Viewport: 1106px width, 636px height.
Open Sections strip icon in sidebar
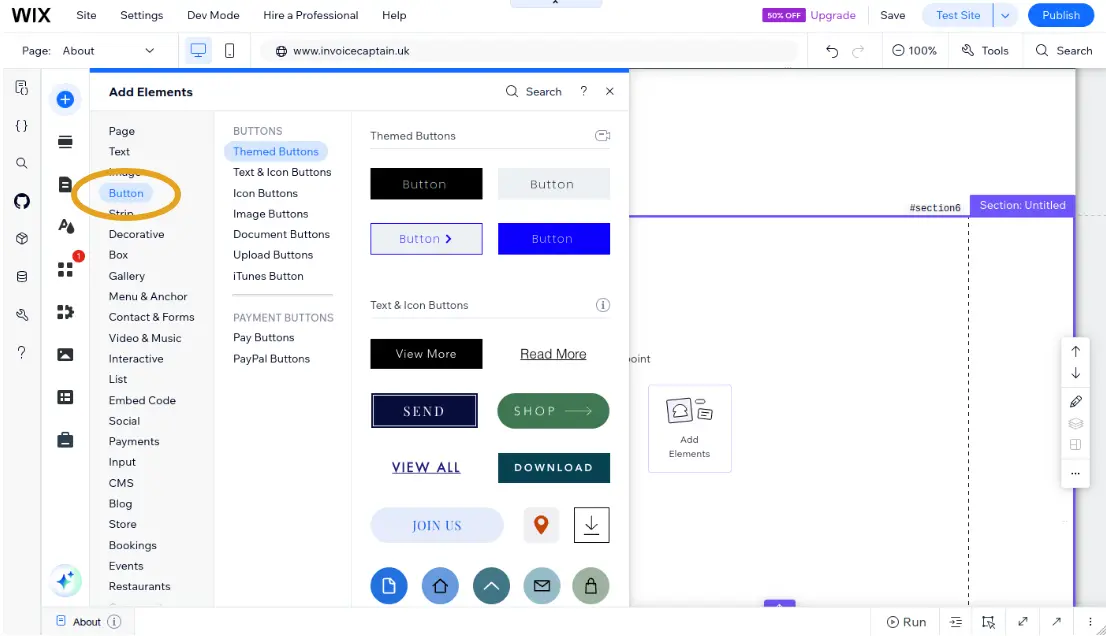[x=66, y=142]
